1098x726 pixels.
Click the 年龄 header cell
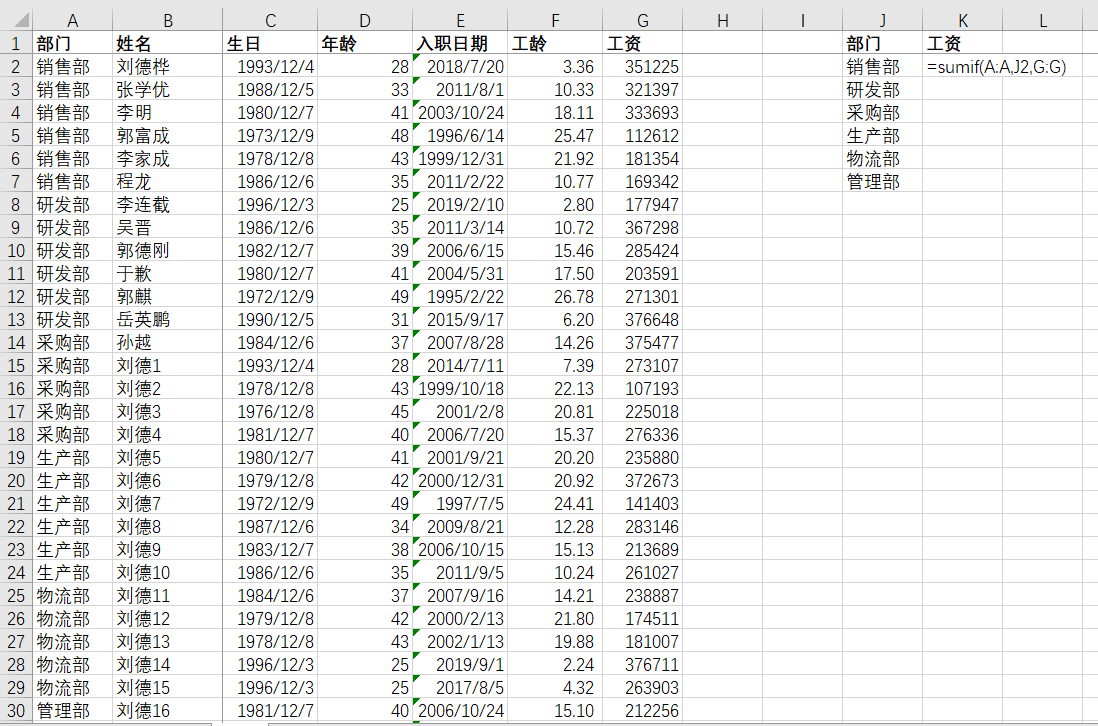pyautogui.click(x=339, y=44)
